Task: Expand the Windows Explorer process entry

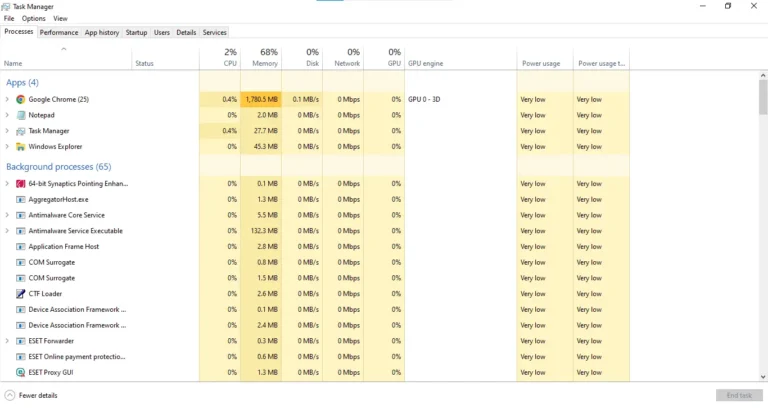Action: tap(7, 146)
